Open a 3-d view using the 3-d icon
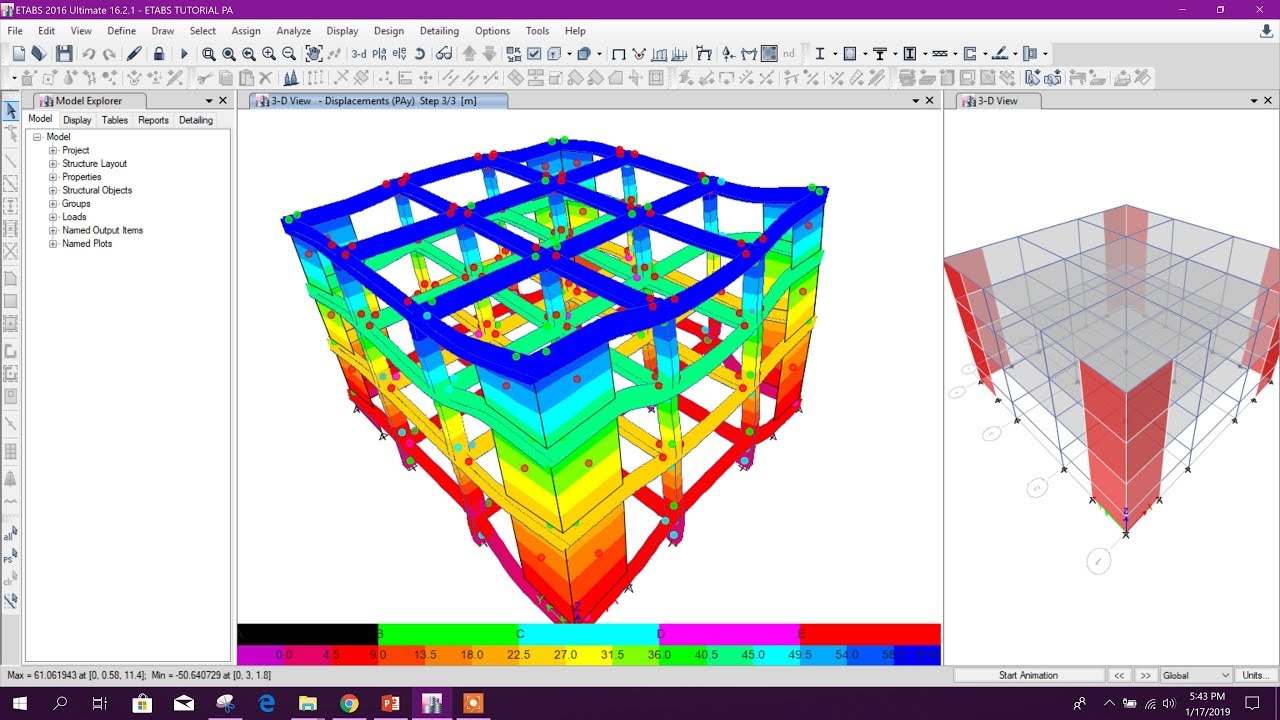1280x720 pixels. [x=358, y=53]
